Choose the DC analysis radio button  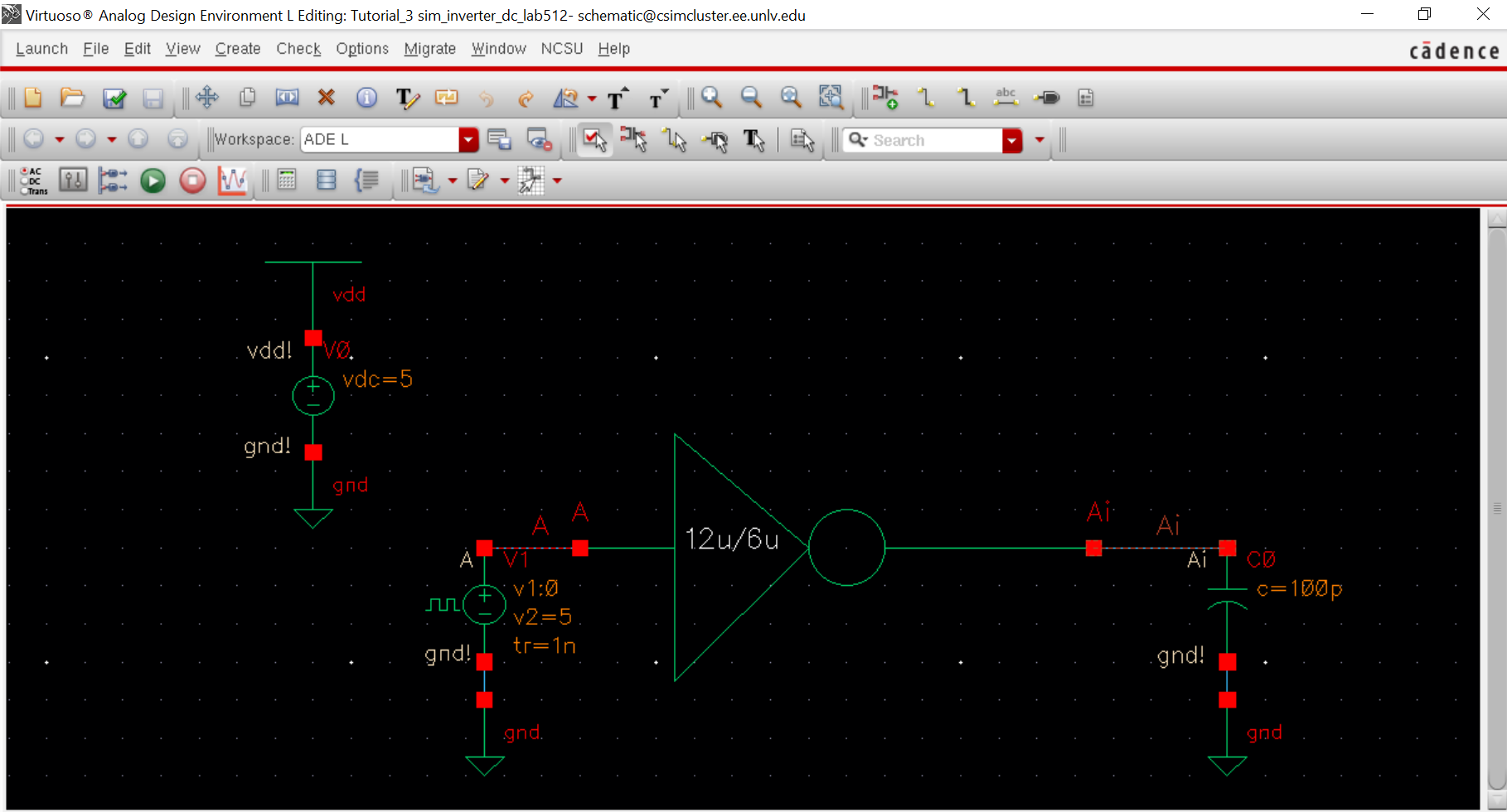(26, 181)
